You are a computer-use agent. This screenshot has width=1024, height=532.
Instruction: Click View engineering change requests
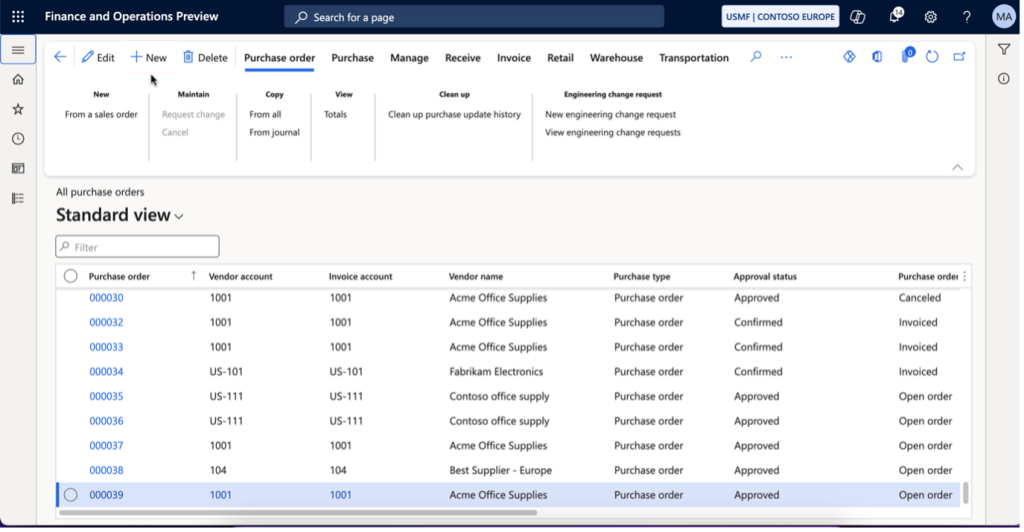coord(613,133)
